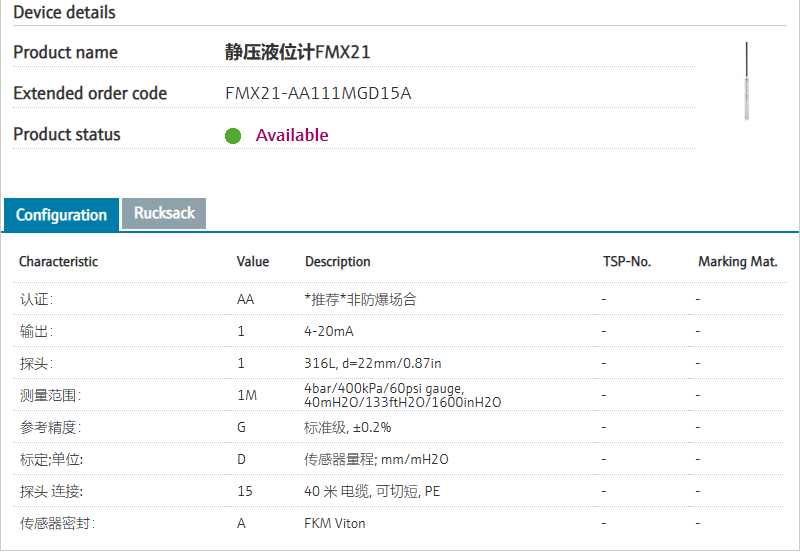Click the 1M measuring range value
Image resolution: width=800 pixels, height=554 pixels.
pyautogui.click(x=247, y=395)
